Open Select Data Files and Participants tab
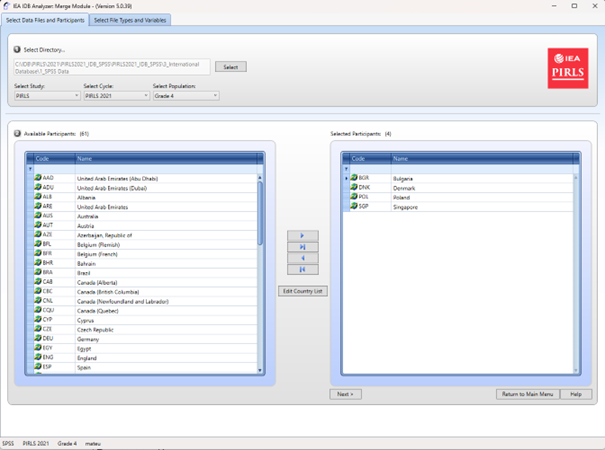The image size is (605, 450). click(x=44, y=20)
